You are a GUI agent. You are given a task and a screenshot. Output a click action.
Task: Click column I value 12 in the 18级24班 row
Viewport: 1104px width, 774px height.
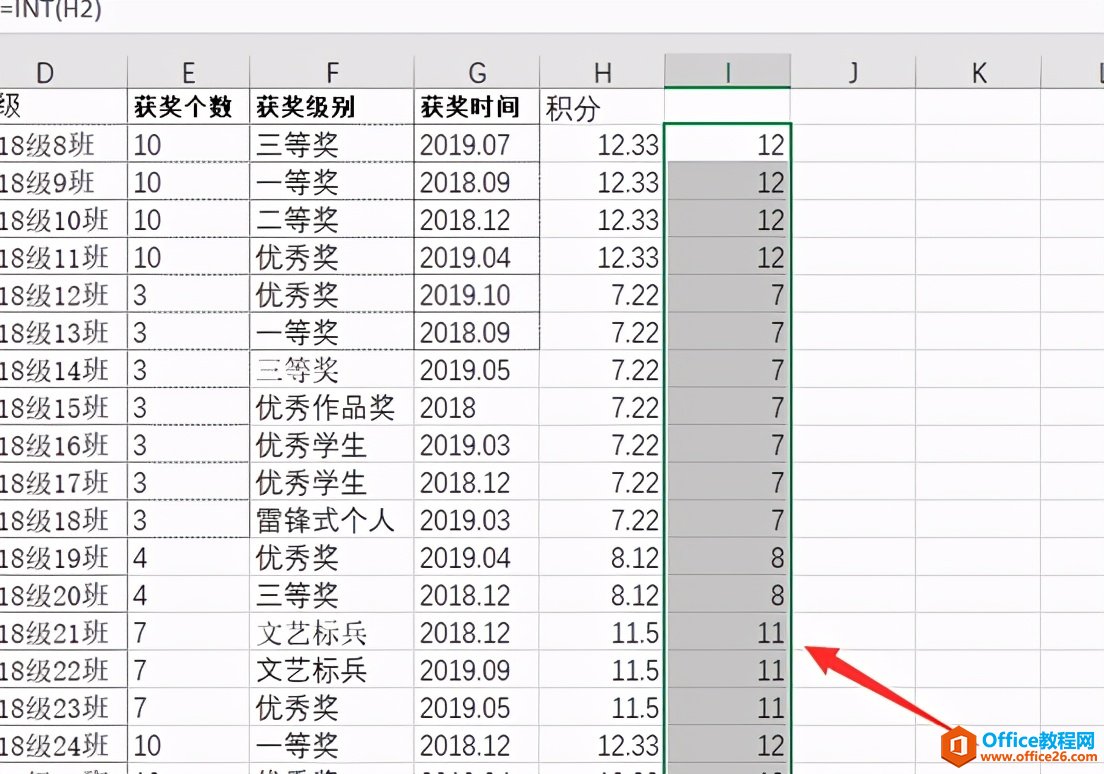(x=727, y=745)
